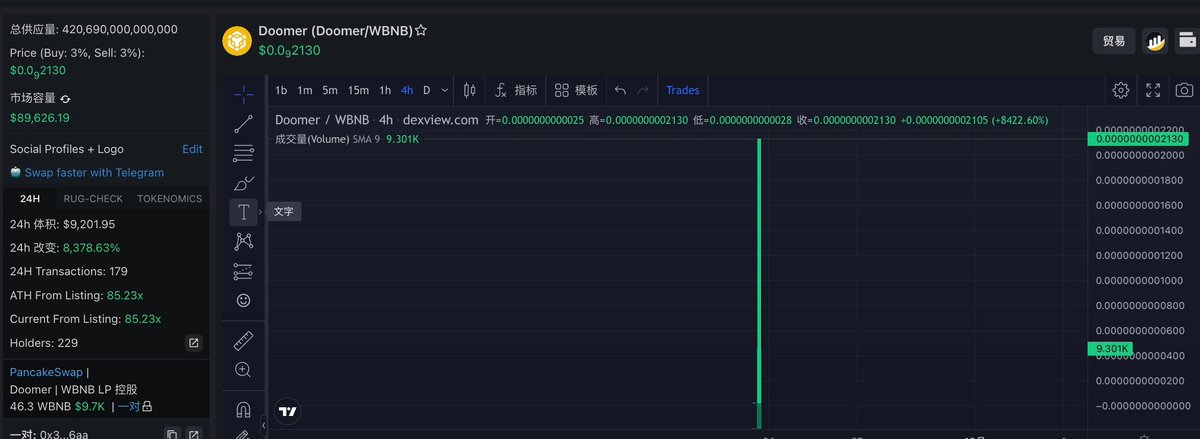Viewport: 1200px width, 439px height.
Task: Click the 24H Transactions: 179 row
Action: coord(69,271)
